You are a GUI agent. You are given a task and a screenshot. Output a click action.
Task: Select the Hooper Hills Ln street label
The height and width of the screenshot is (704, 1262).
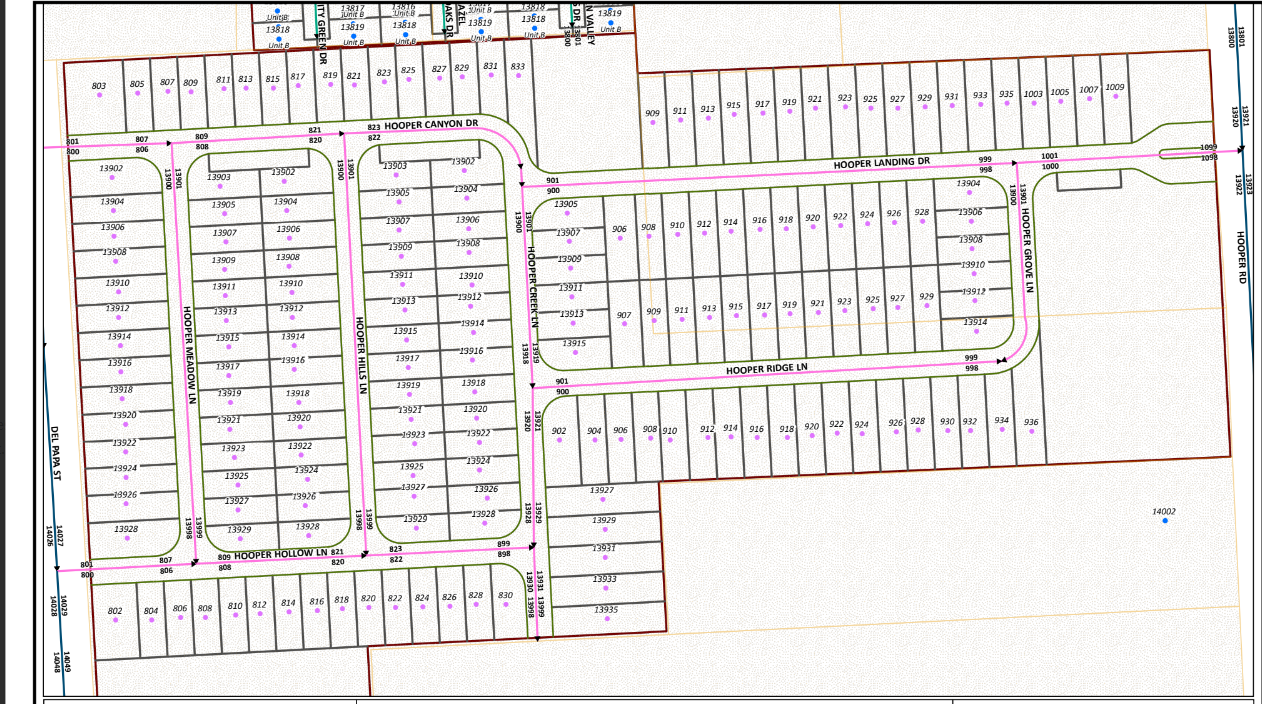pos(360,355)
